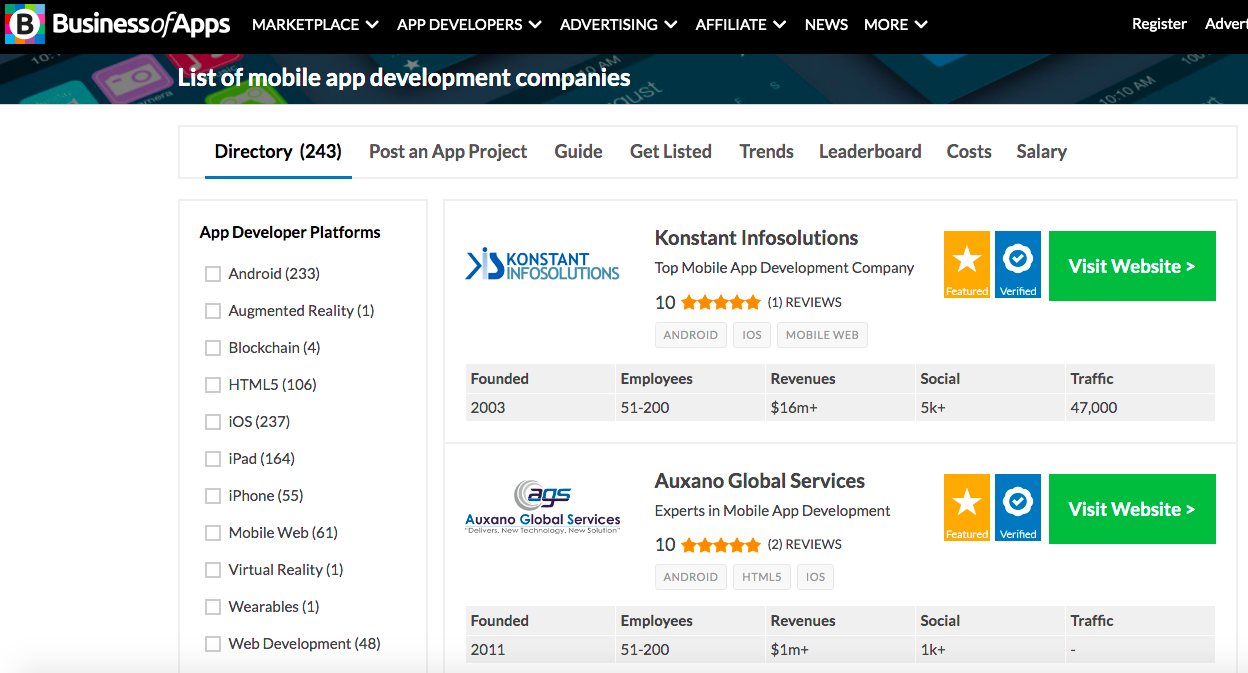1248x673 pixels.
Task: Enable the Mobile Web (61) checkbox
Action: (213, 533)
